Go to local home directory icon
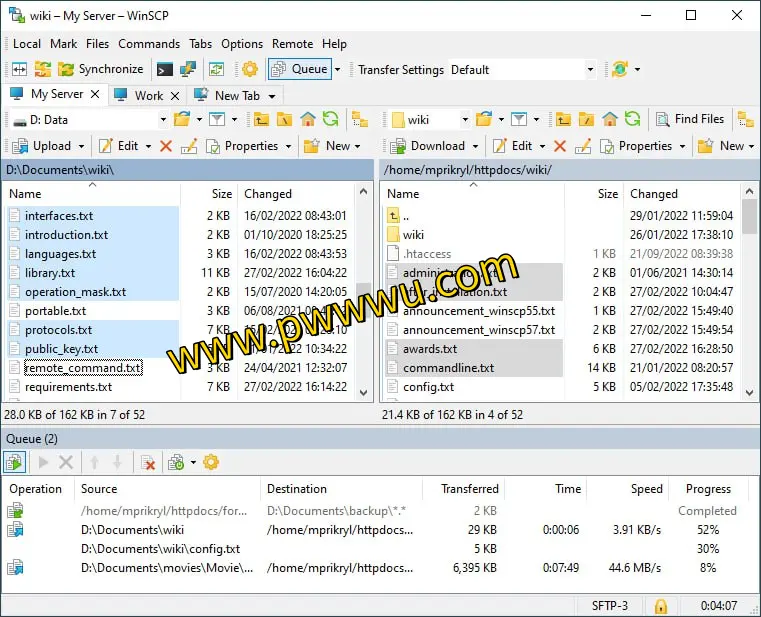This screenshot has height=617, width=761. [308, 119]
